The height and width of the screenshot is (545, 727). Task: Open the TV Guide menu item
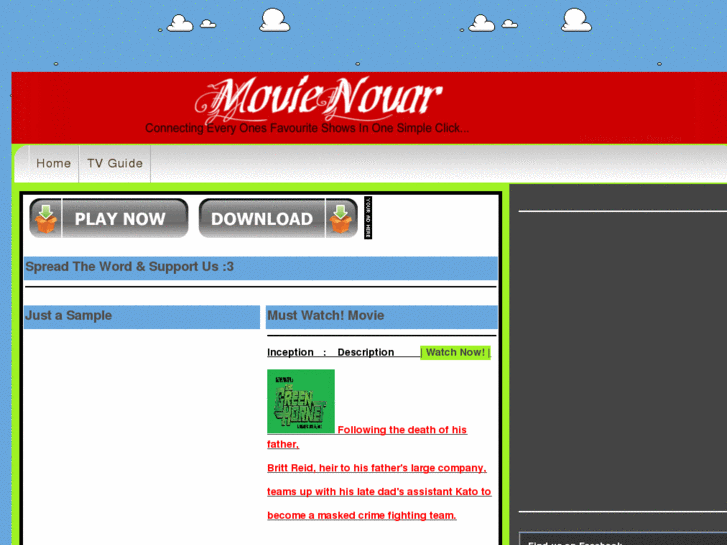[x=115, y=163]
